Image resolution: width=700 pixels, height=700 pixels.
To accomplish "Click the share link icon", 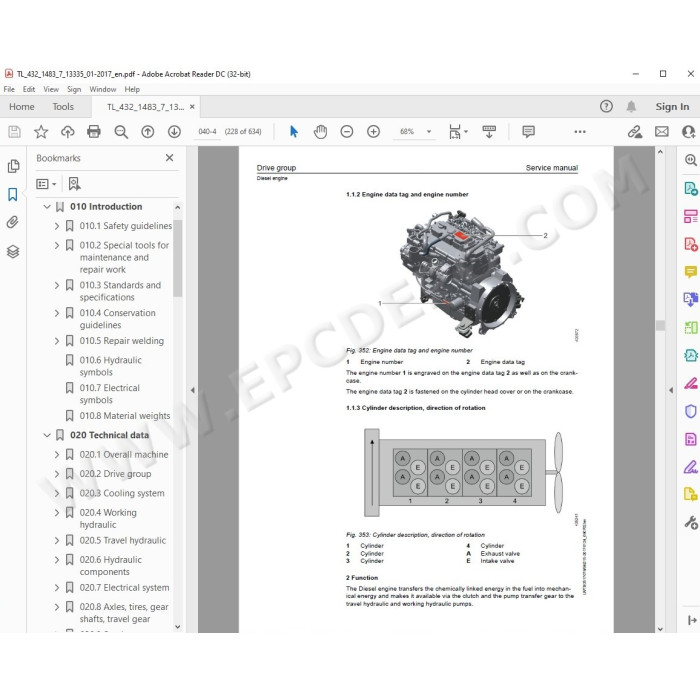I will [635, 132].
